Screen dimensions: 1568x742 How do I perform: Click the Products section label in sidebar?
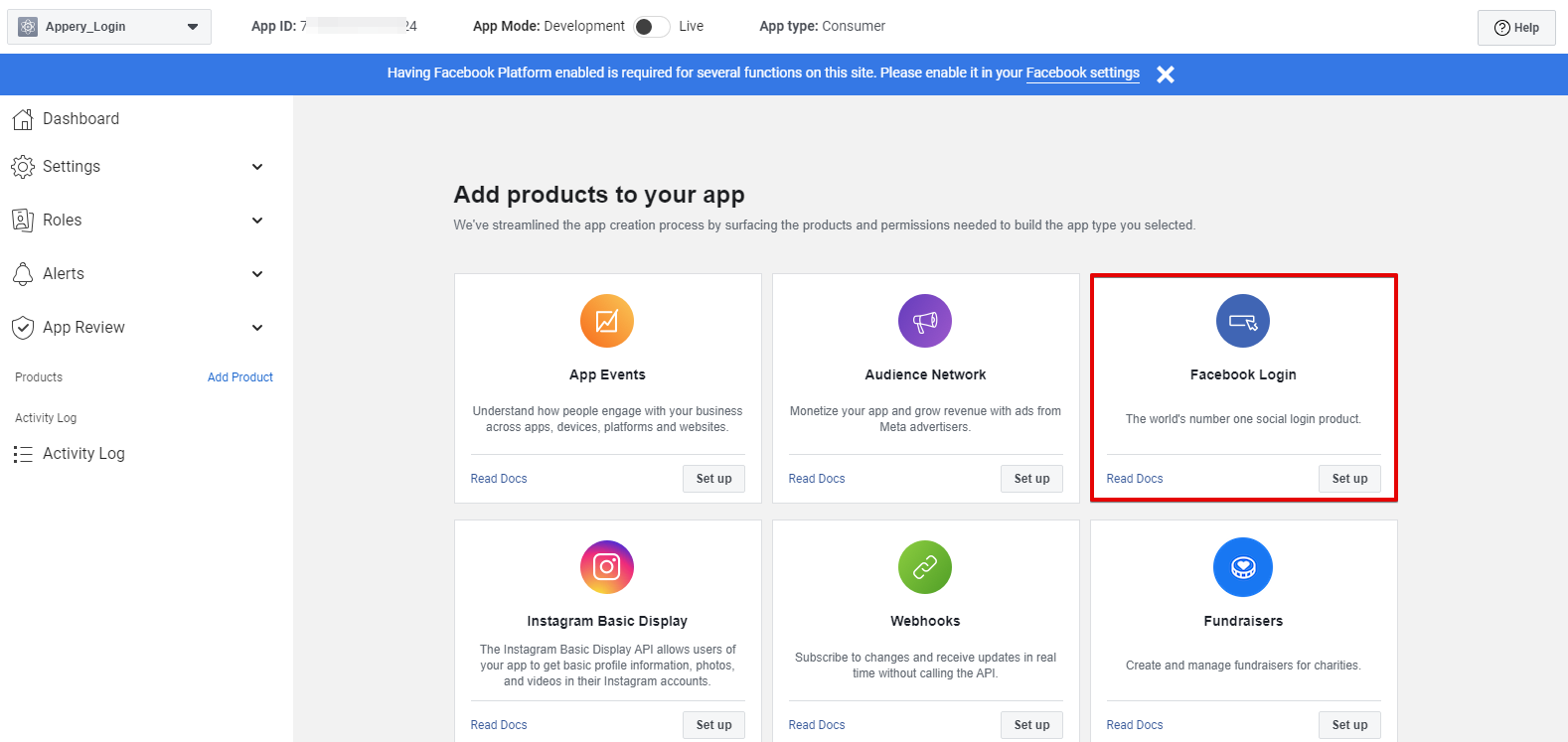click(x=39, y=377)
